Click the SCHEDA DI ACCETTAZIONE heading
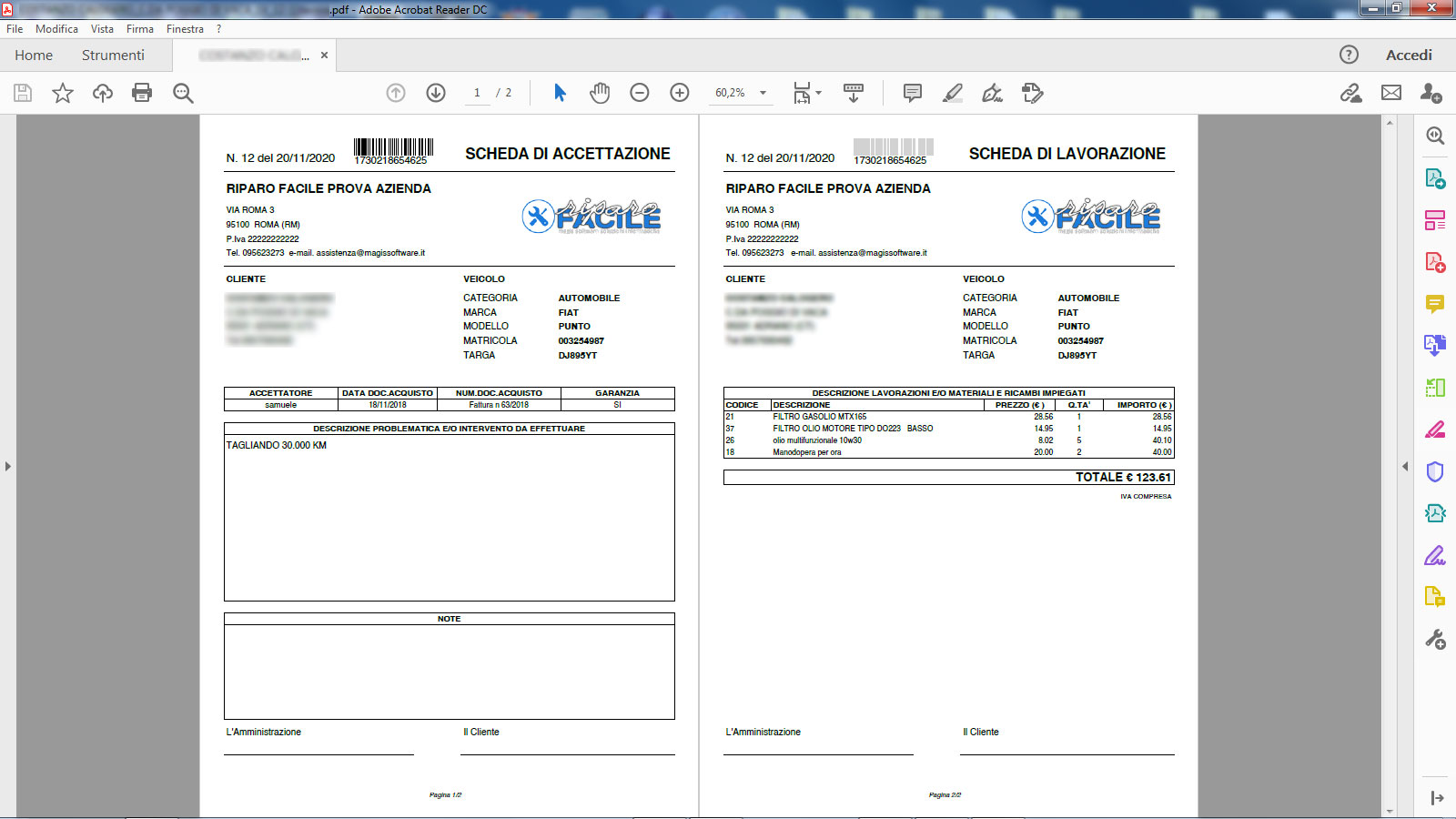The width and height of the screenshot is (1456, 819). [568, 154]
